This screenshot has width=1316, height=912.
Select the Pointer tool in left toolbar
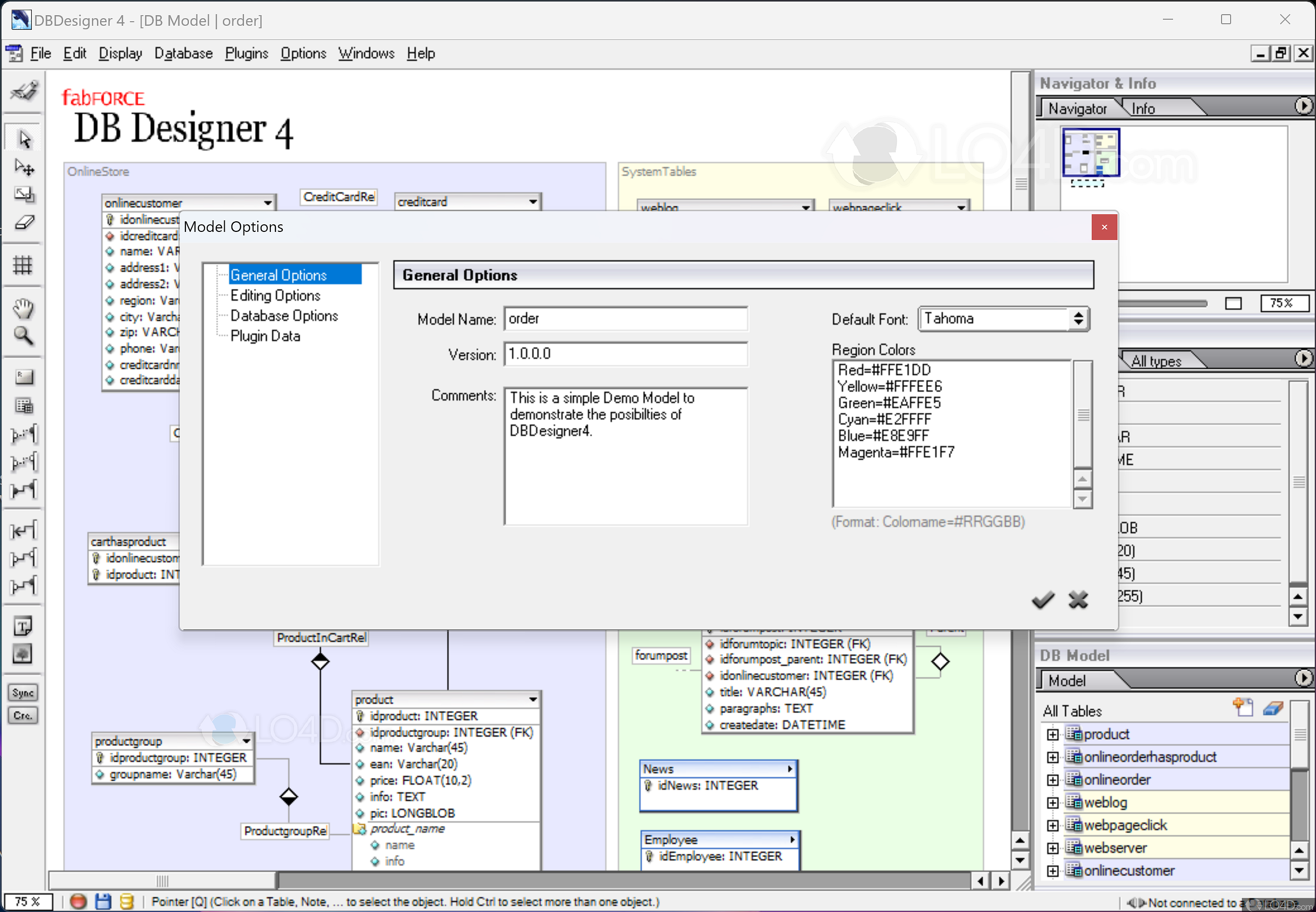(24, 139)
